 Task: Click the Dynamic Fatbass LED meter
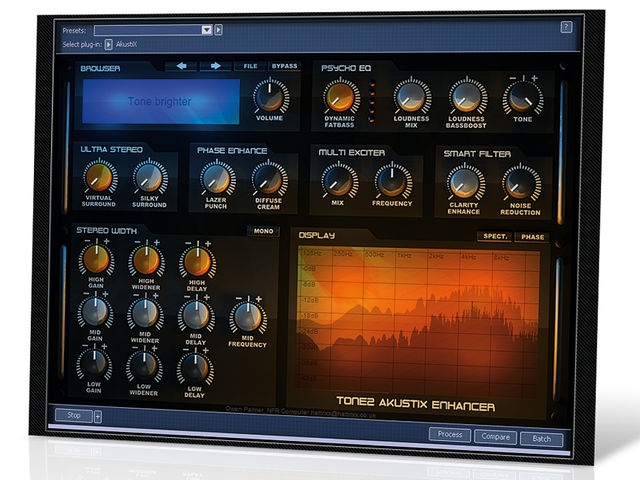pos(371,102)
